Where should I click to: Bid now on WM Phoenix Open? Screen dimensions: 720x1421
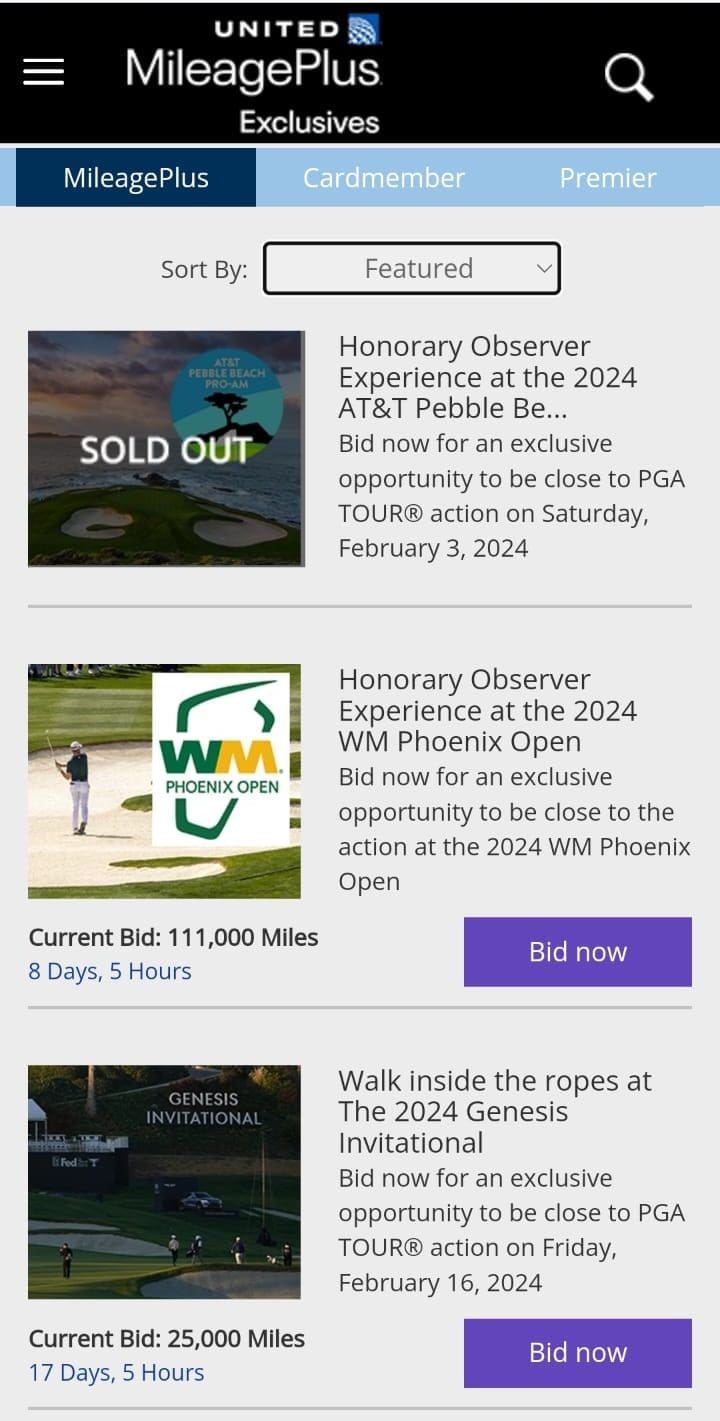[x=577, y=951]
